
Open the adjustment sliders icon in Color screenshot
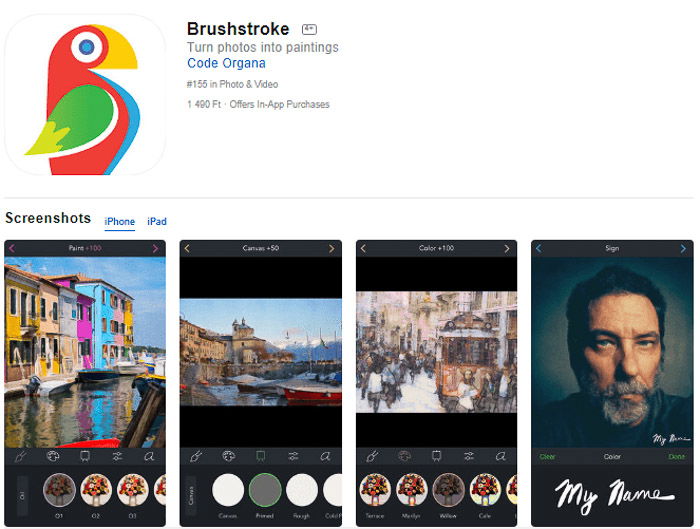point(468,456)
